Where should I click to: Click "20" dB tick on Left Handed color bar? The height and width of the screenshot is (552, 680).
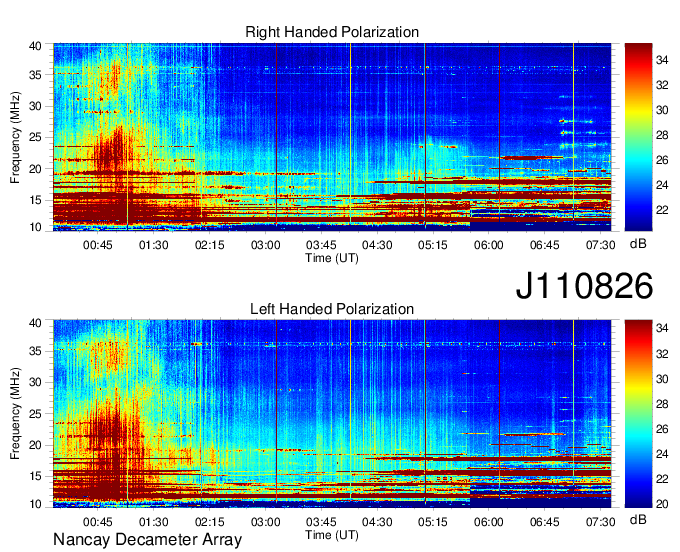click(x=662, y=504)
